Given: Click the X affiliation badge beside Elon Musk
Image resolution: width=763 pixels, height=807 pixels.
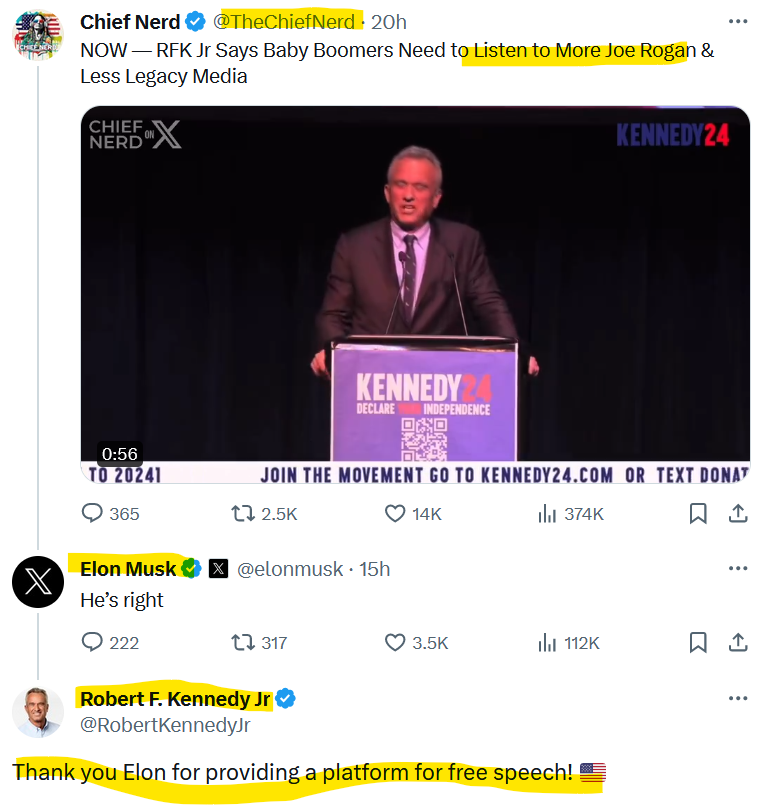Looking at the screenshot, I should (219, 569).
